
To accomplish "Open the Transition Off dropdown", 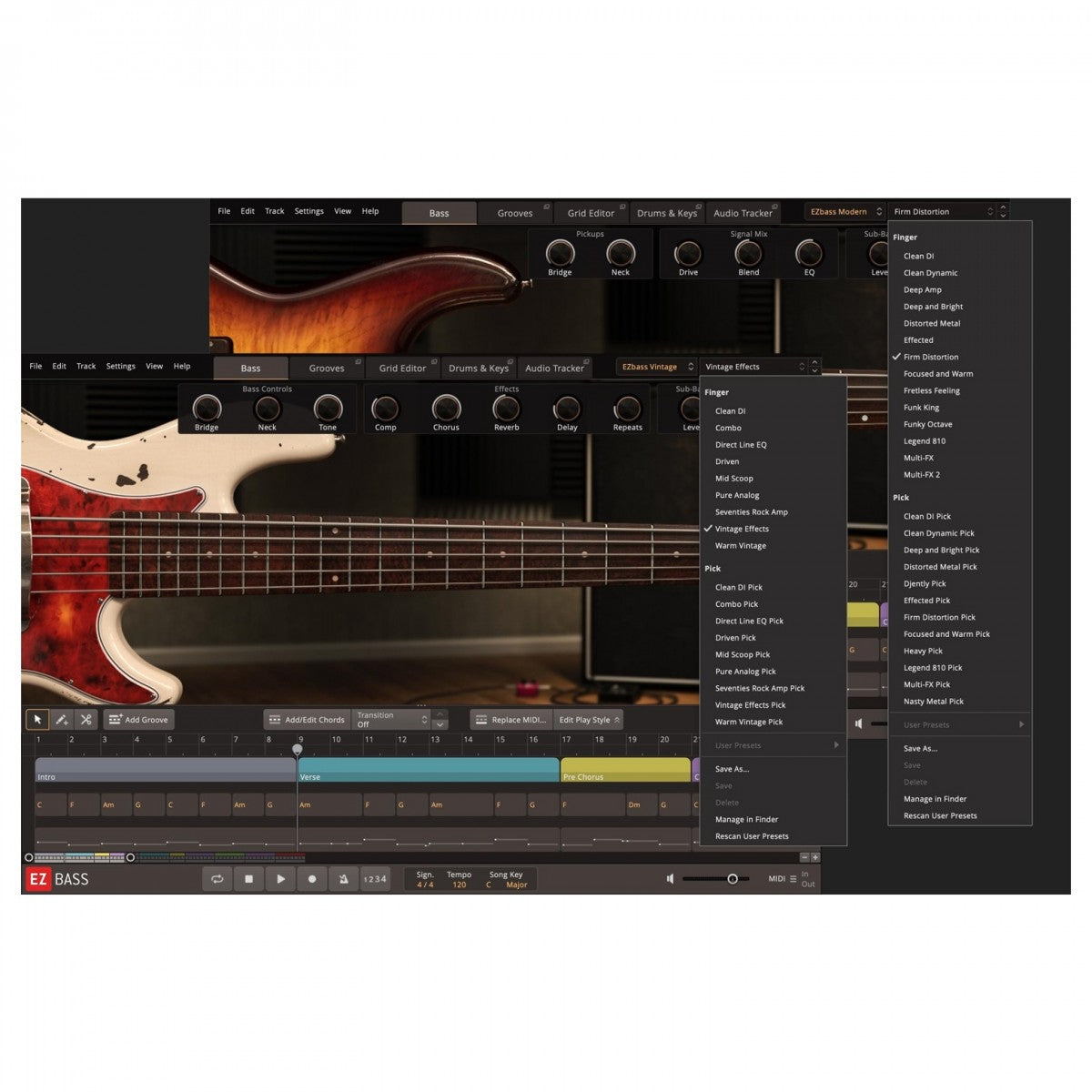I will [x=390, y=719].
